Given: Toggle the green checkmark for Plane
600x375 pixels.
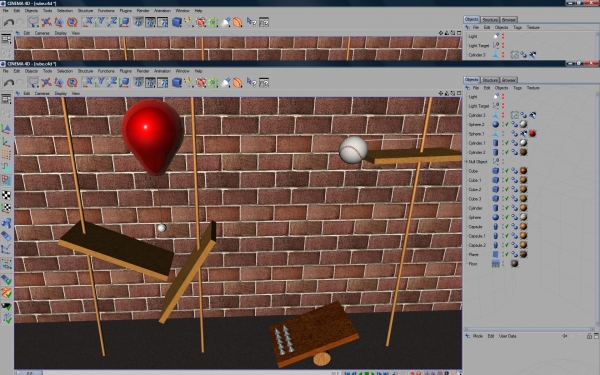Looking at the screenshot, I should pos(507,254).
